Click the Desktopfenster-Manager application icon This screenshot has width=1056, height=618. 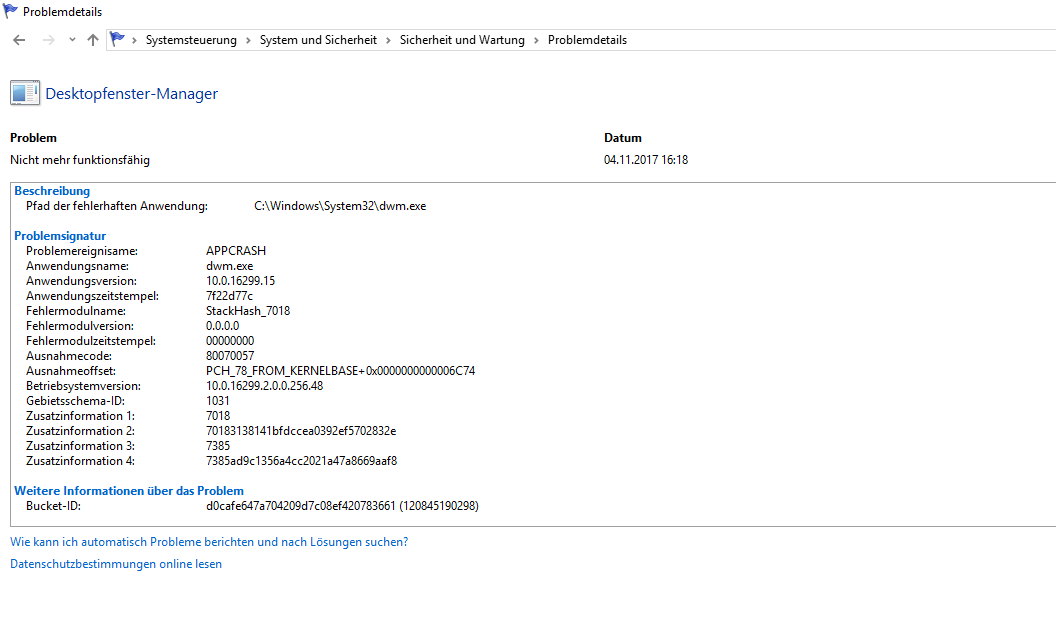point(25,93)
